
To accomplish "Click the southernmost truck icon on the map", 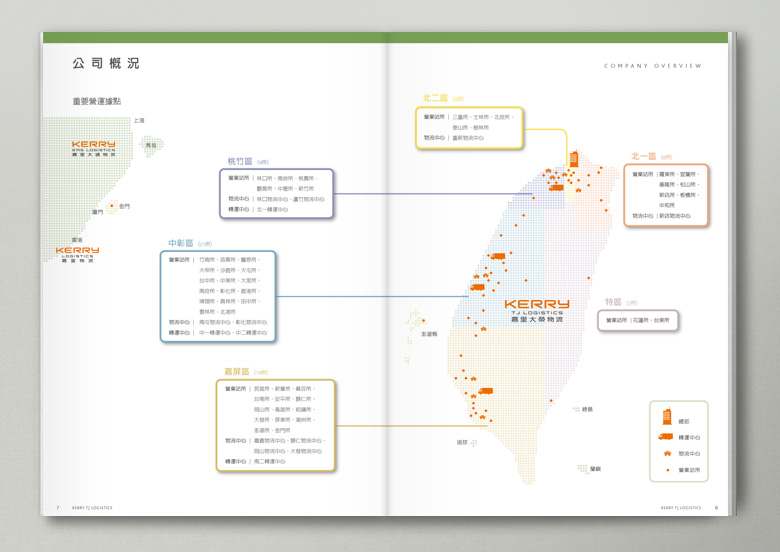I will 486,391.
